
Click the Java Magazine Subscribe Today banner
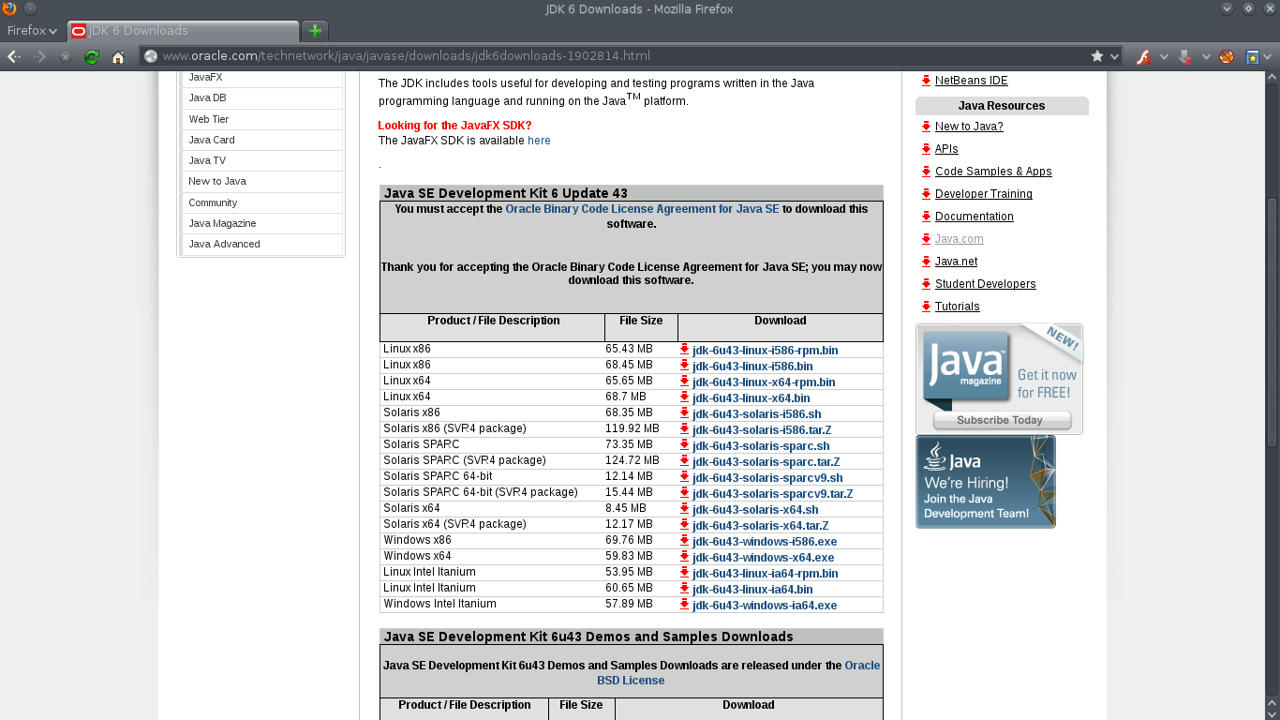tap(999, 379)
